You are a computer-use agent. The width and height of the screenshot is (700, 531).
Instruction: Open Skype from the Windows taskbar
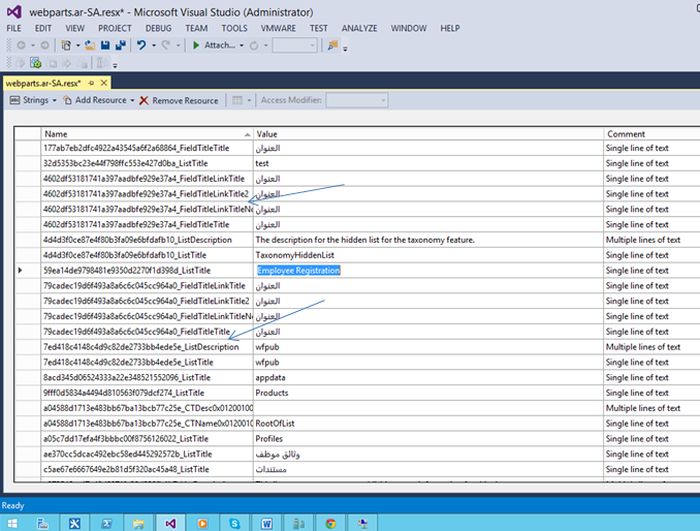coord(233,522)
